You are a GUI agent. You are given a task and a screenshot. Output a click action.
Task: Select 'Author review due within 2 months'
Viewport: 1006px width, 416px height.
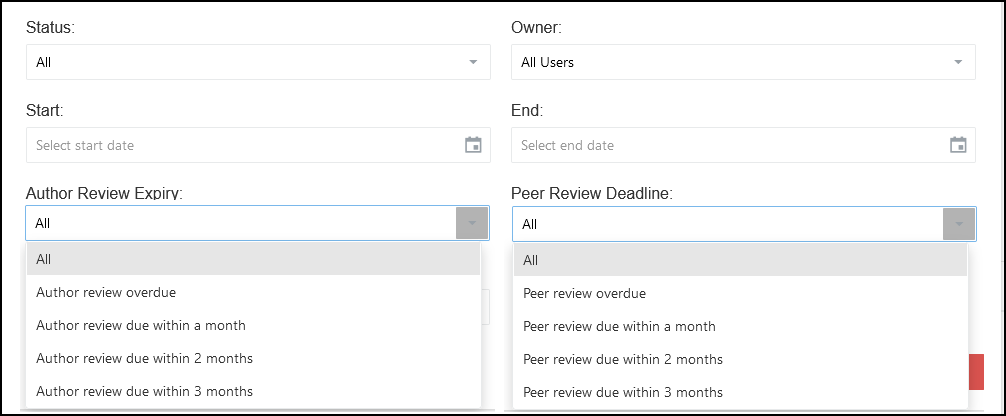click(253, 358)
